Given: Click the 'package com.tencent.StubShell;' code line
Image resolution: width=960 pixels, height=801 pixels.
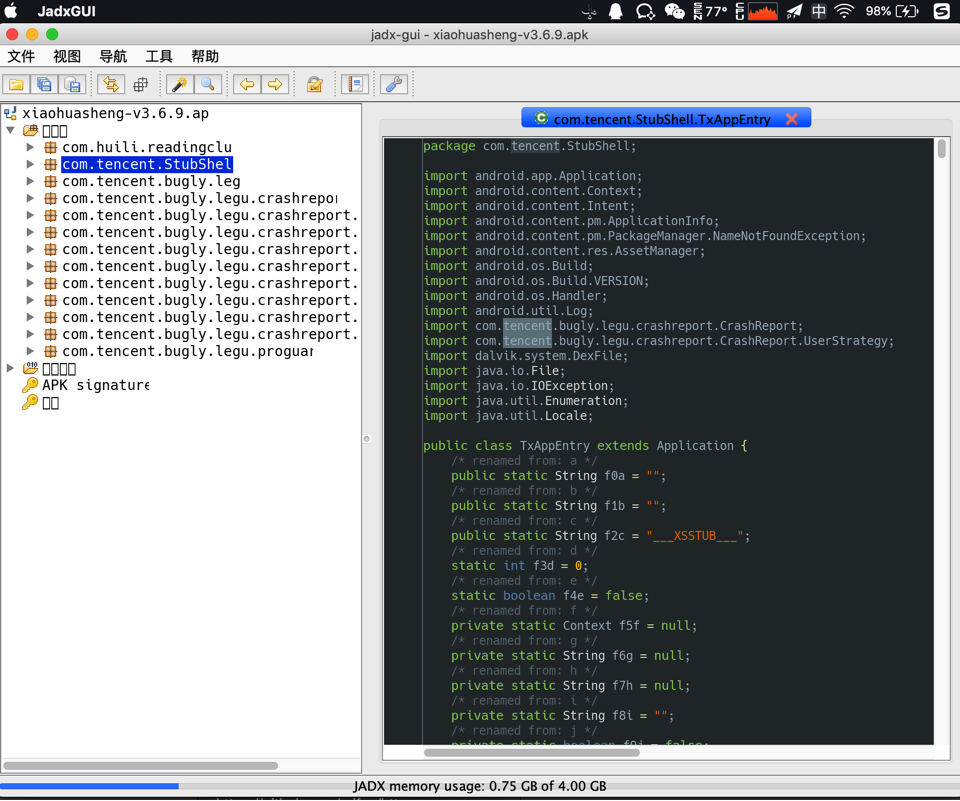Looking at the screenshot, I should tap(530, 146).
